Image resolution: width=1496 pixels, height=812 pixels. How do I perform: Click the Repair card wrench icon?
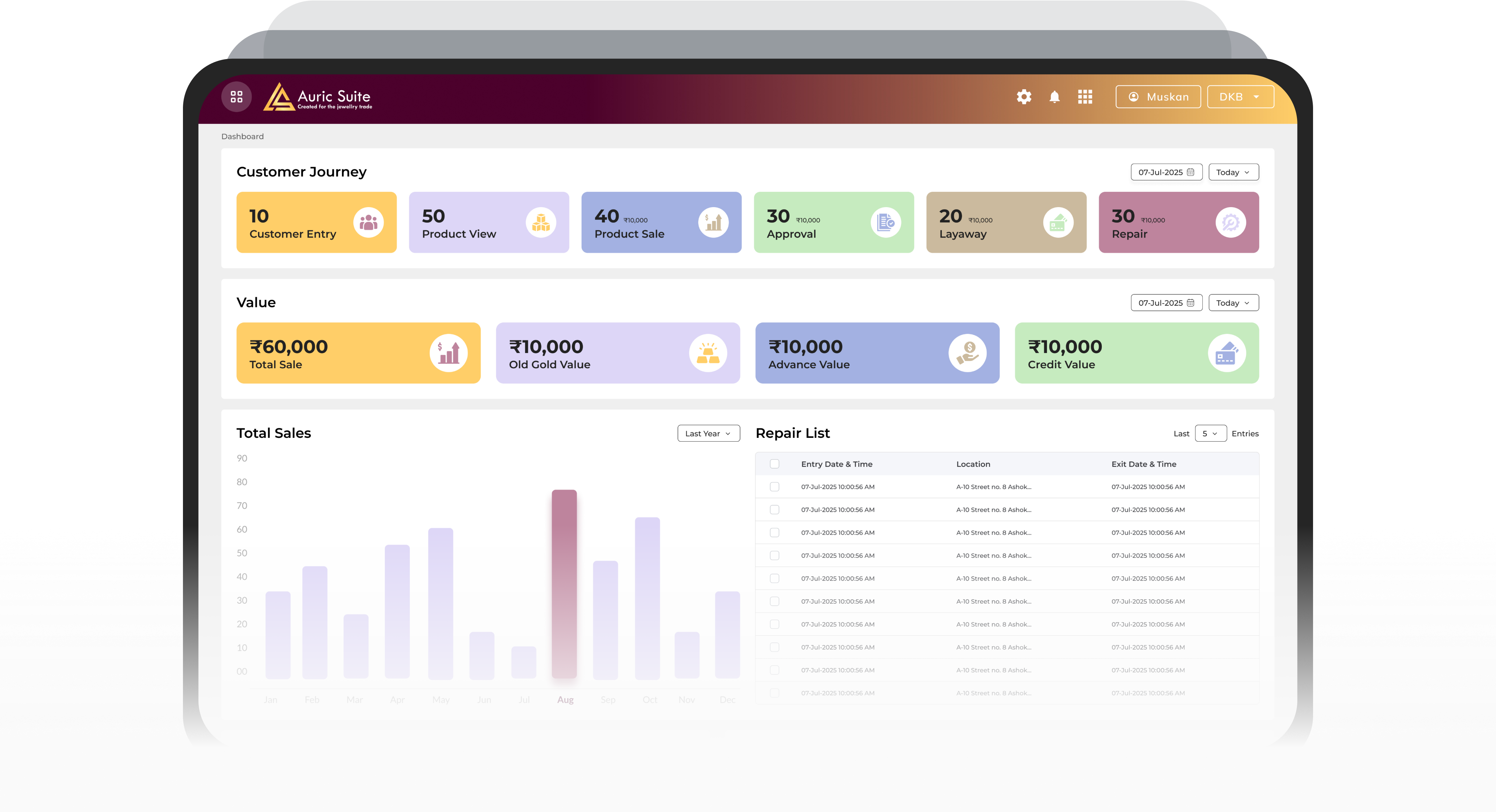click(x=1231, y=222)
